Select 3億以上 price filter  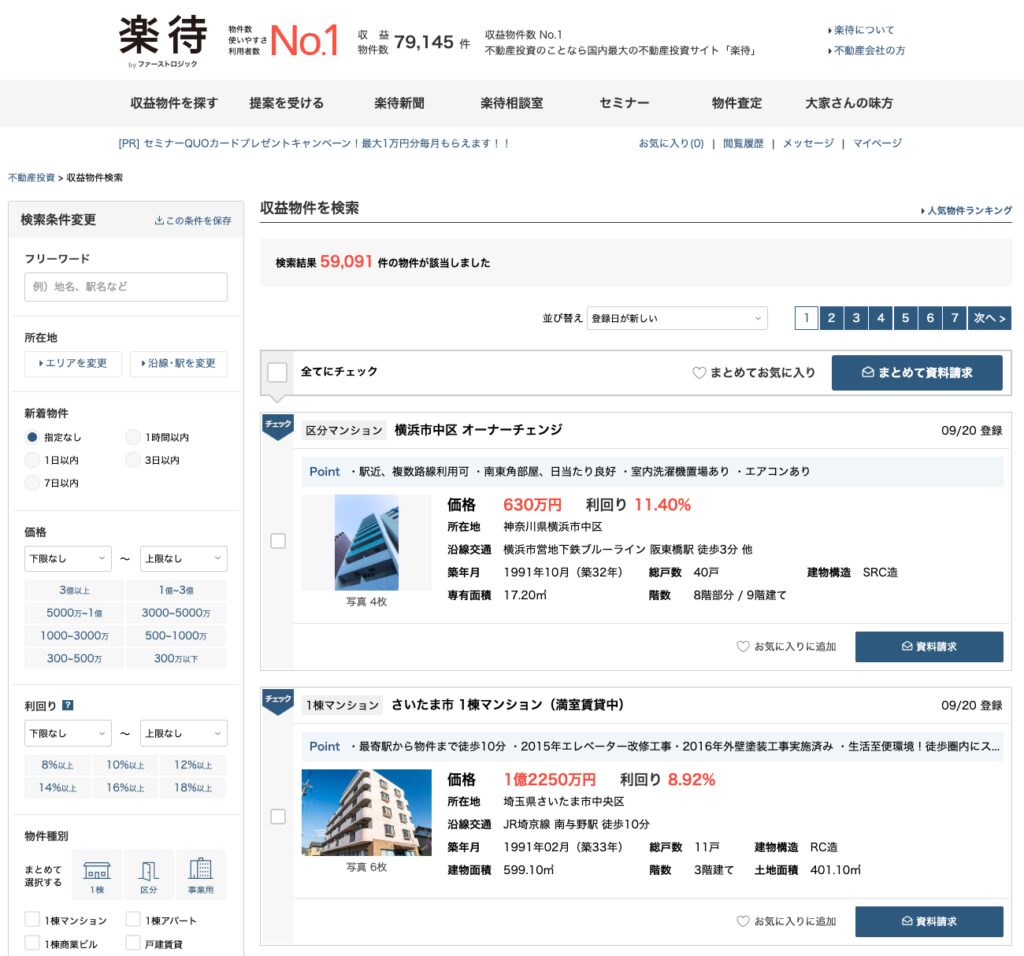[74, 590]
